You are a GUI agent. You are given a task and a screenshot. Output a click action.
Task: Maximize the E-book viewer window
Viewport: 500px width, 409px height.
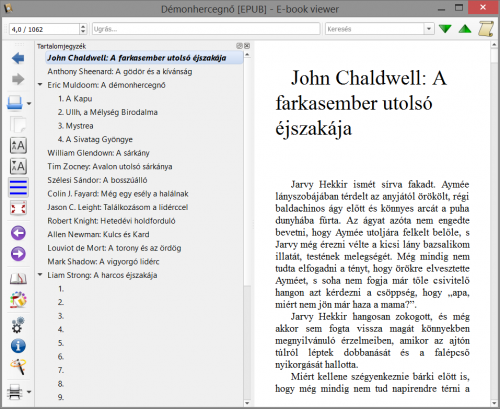459,8
